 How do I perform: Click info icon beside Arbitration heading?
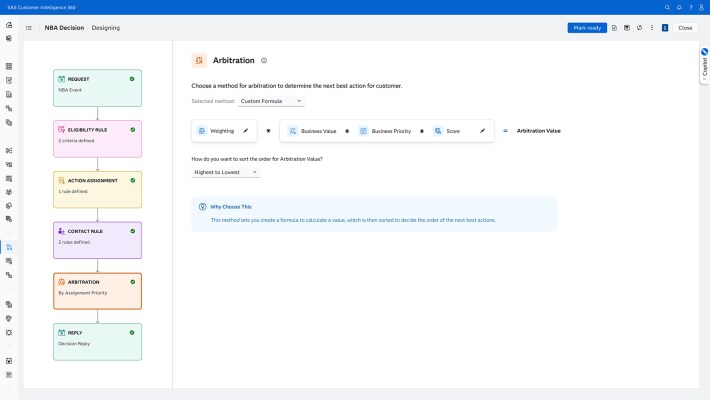264,61
